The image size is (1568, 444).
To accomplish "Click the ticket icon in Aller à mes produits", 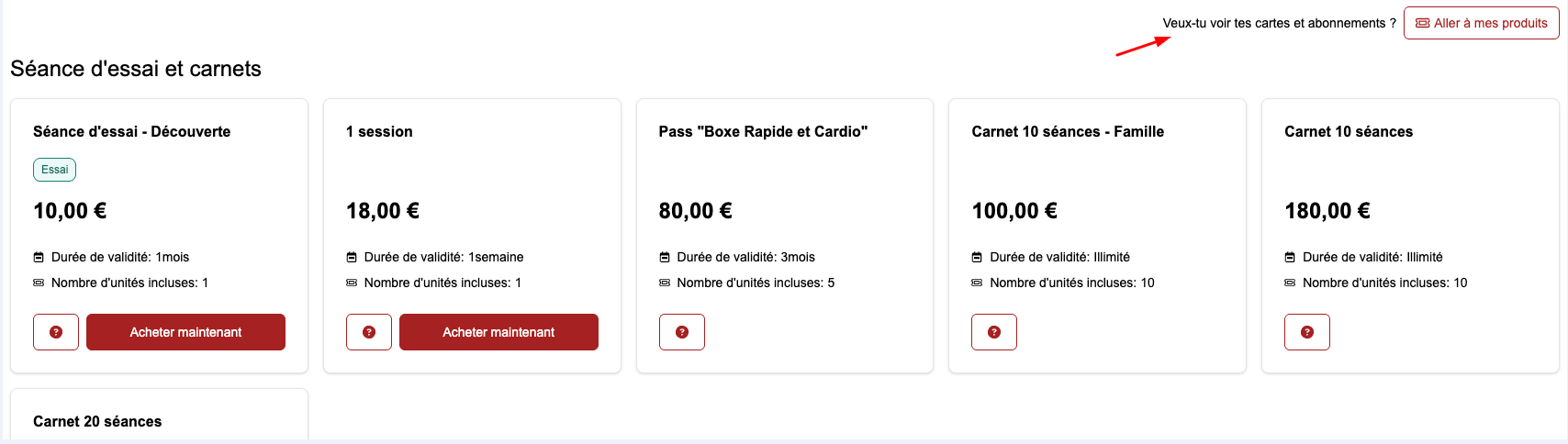I will tap(1422, 23).
